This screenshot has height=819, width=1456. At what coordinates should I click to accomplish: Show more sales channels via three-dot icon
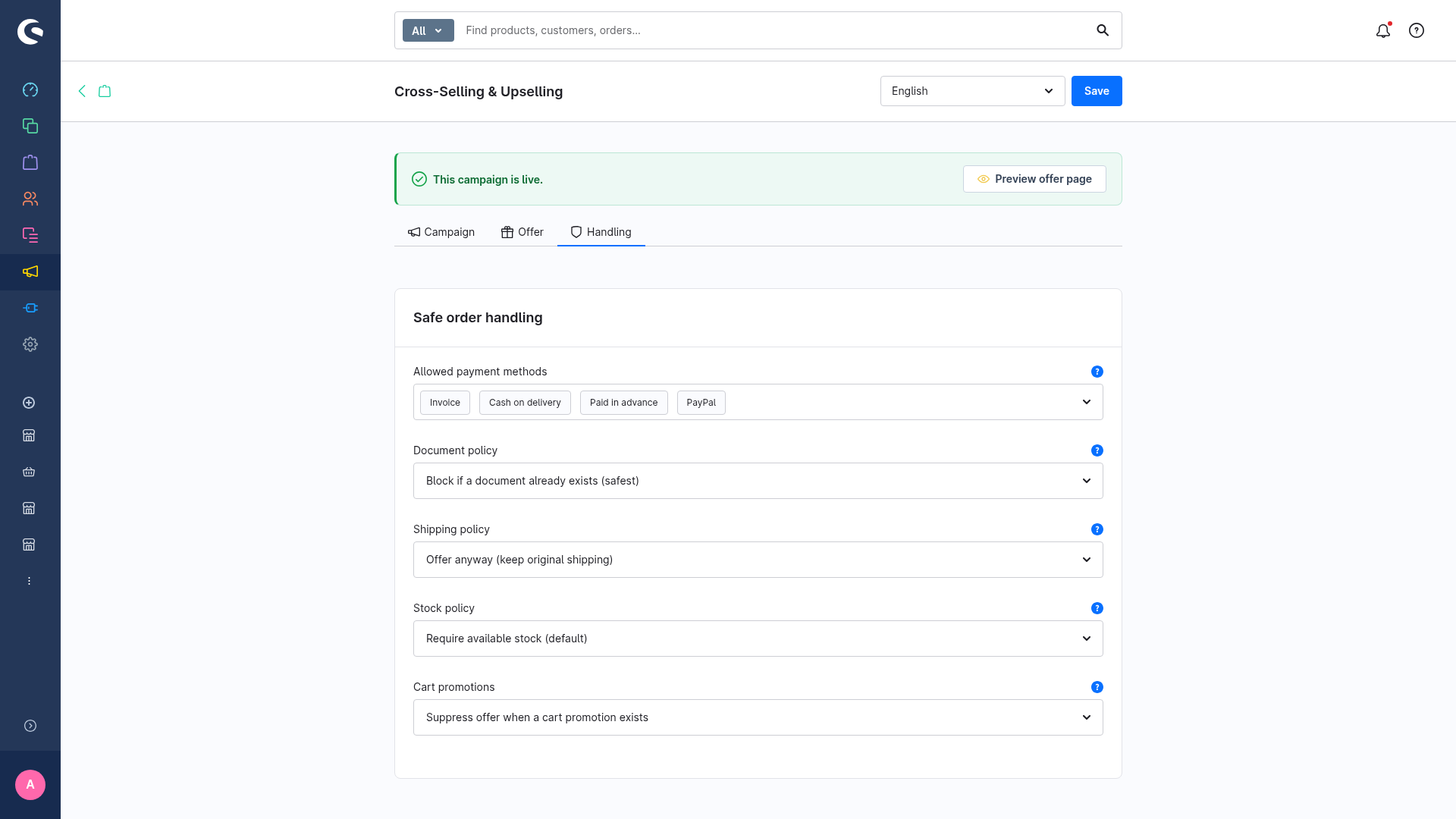(x=29, y=581)
